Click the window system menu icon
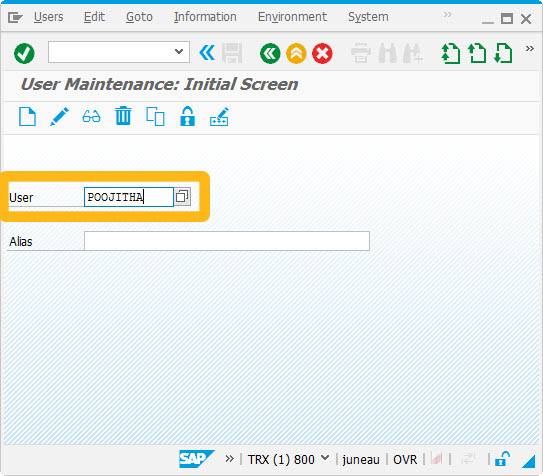 pos(15,17)
